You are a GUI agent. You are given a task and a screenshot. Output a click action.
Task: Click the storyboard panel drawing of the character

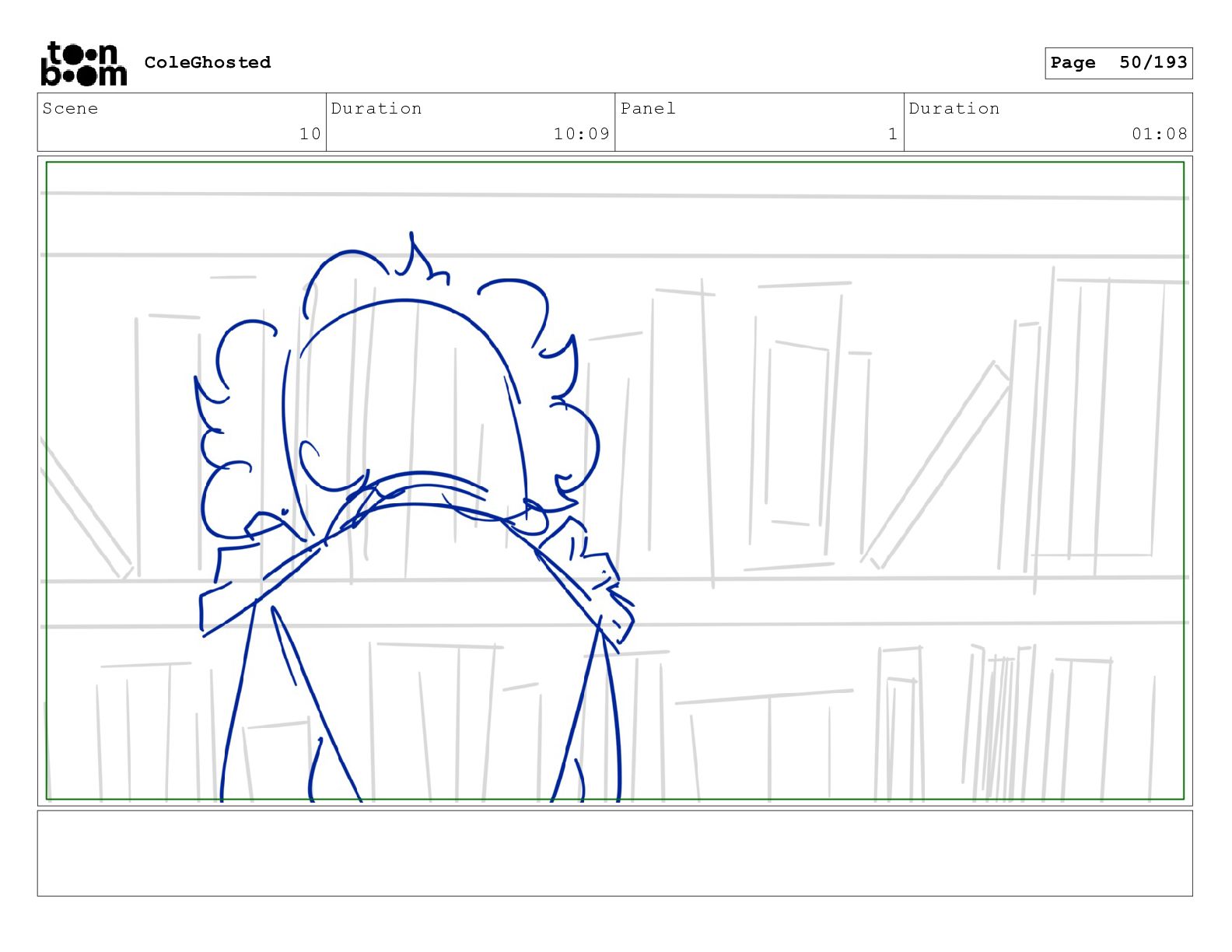614,481
